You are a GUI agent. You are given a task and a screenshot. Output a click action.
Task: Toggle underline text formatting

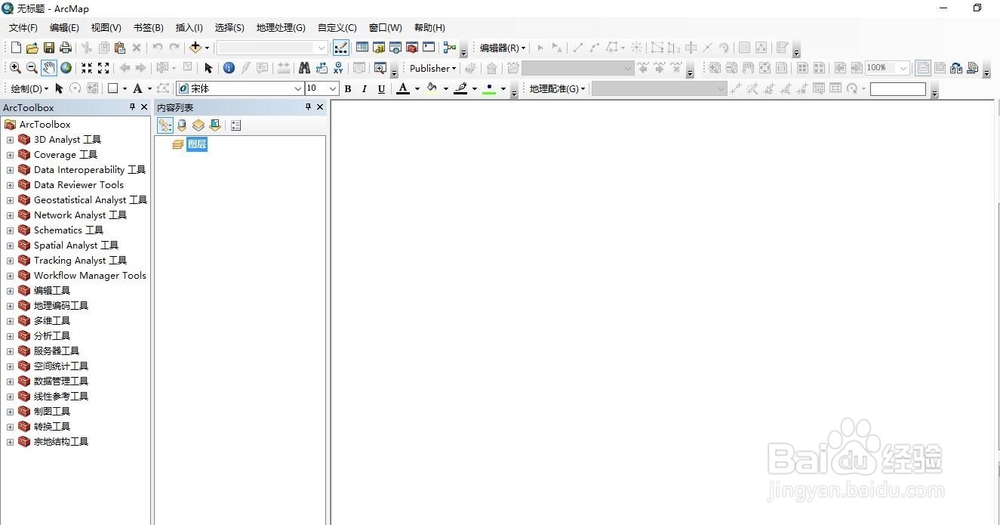pos(381,89)
